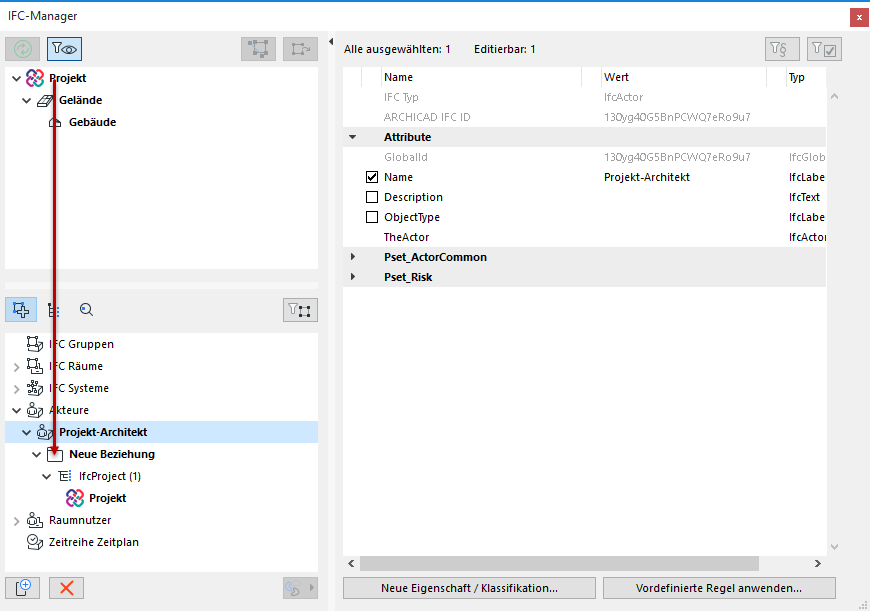870x611 pixels.
Task: Collapse the Neue Beziehung node
Action: click(37, 455)
